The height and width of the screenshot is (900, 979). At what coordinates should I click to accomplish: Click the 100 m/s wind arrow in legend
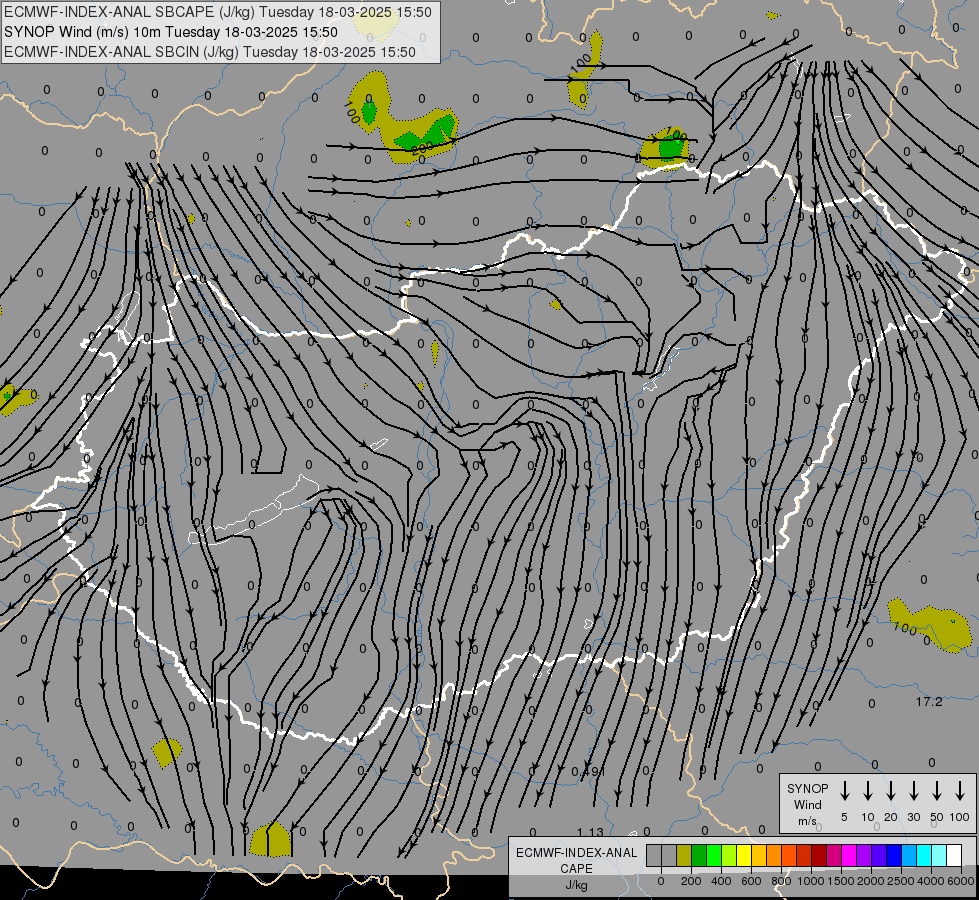pyautogui.click(x=960, y=791)
